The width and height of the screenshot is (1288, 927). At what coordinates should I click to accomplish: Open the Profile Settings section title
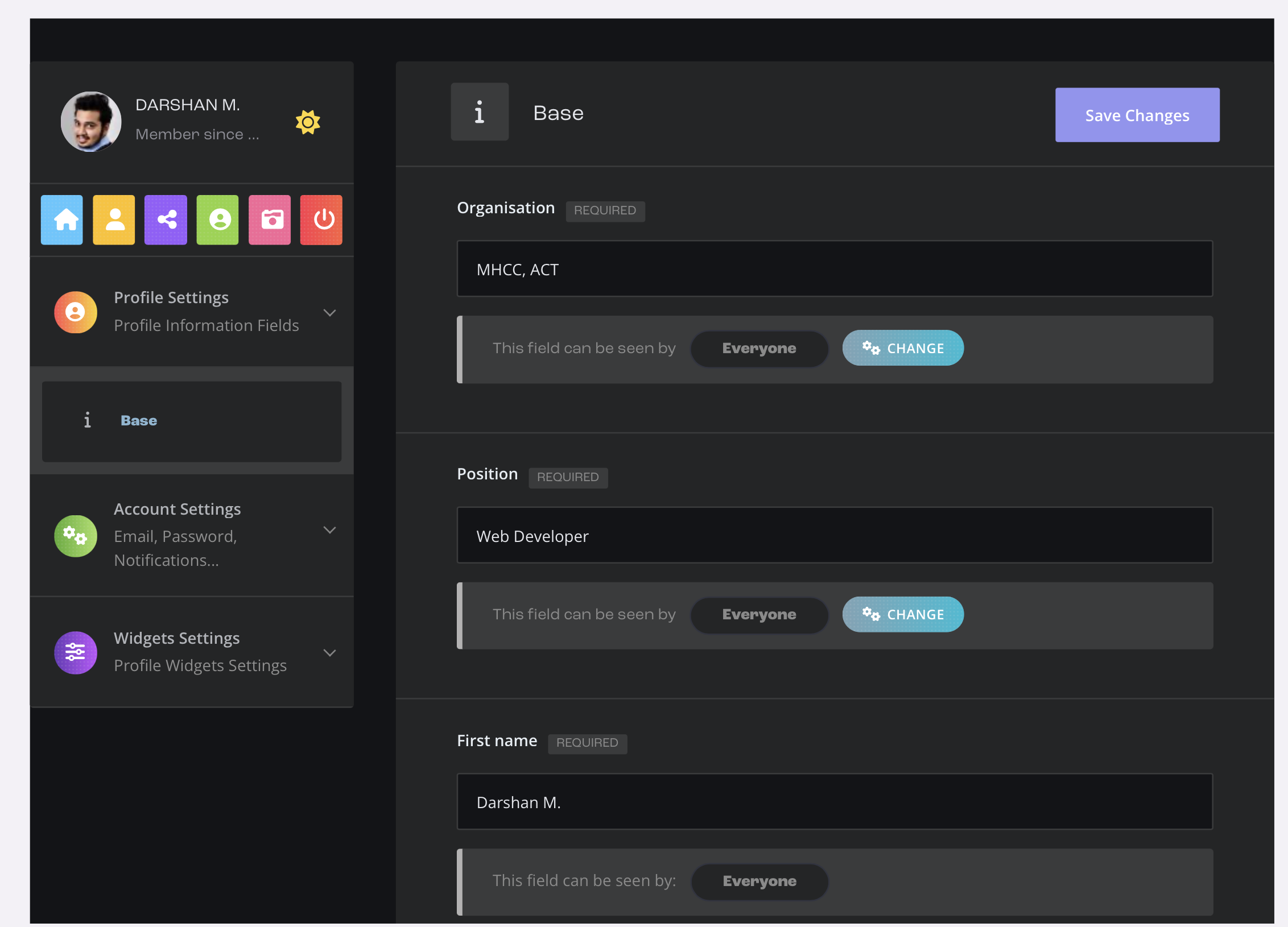171,297
